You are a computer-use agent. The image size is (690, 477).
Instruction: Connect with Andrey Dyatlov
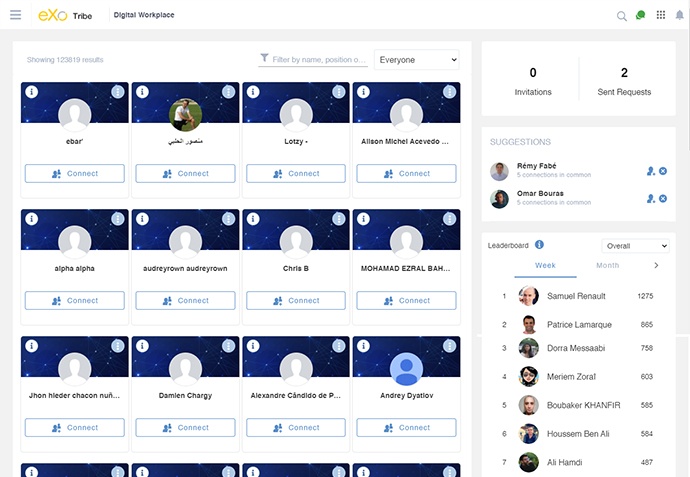(406, 427)
